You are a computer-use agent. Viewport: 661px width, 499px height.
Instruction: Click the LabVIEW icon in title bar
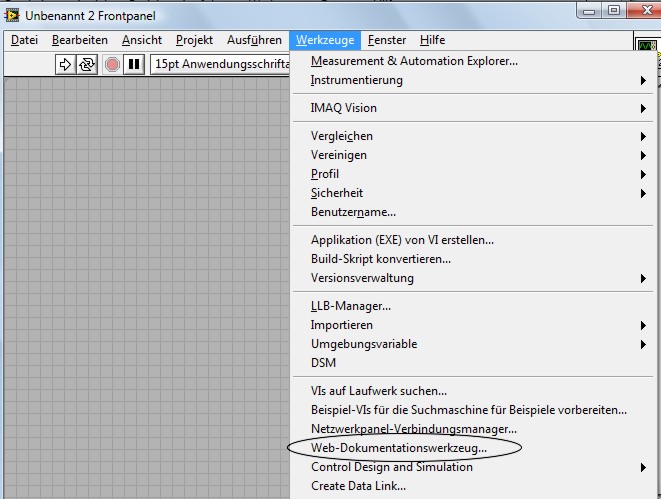(x=12, y=16)
